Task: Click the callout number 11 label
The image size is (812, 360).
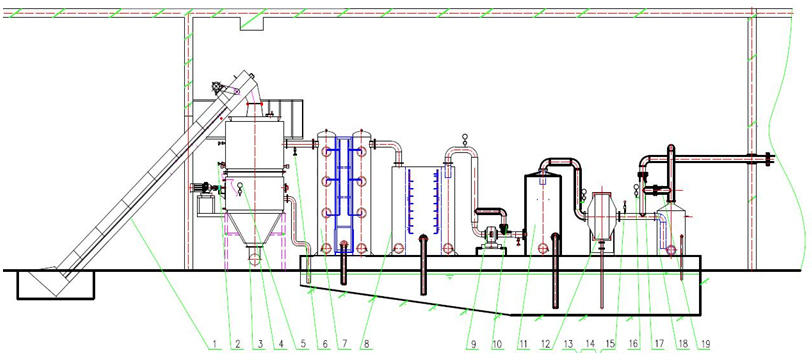Action: click(x=524, y=344)
